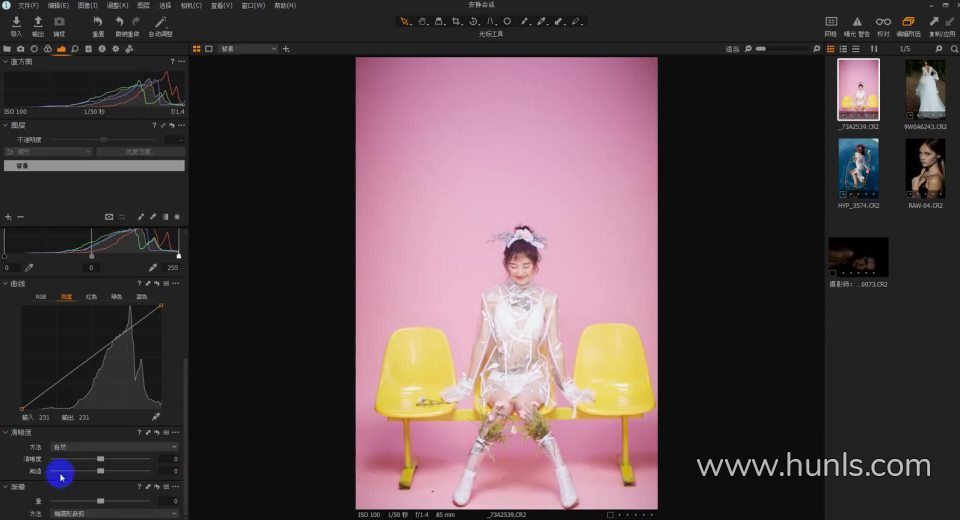The height and width of the screenshot is (520, 960).
Task: Select the Keystone cursor tool
Action: (x=490, y=21)
